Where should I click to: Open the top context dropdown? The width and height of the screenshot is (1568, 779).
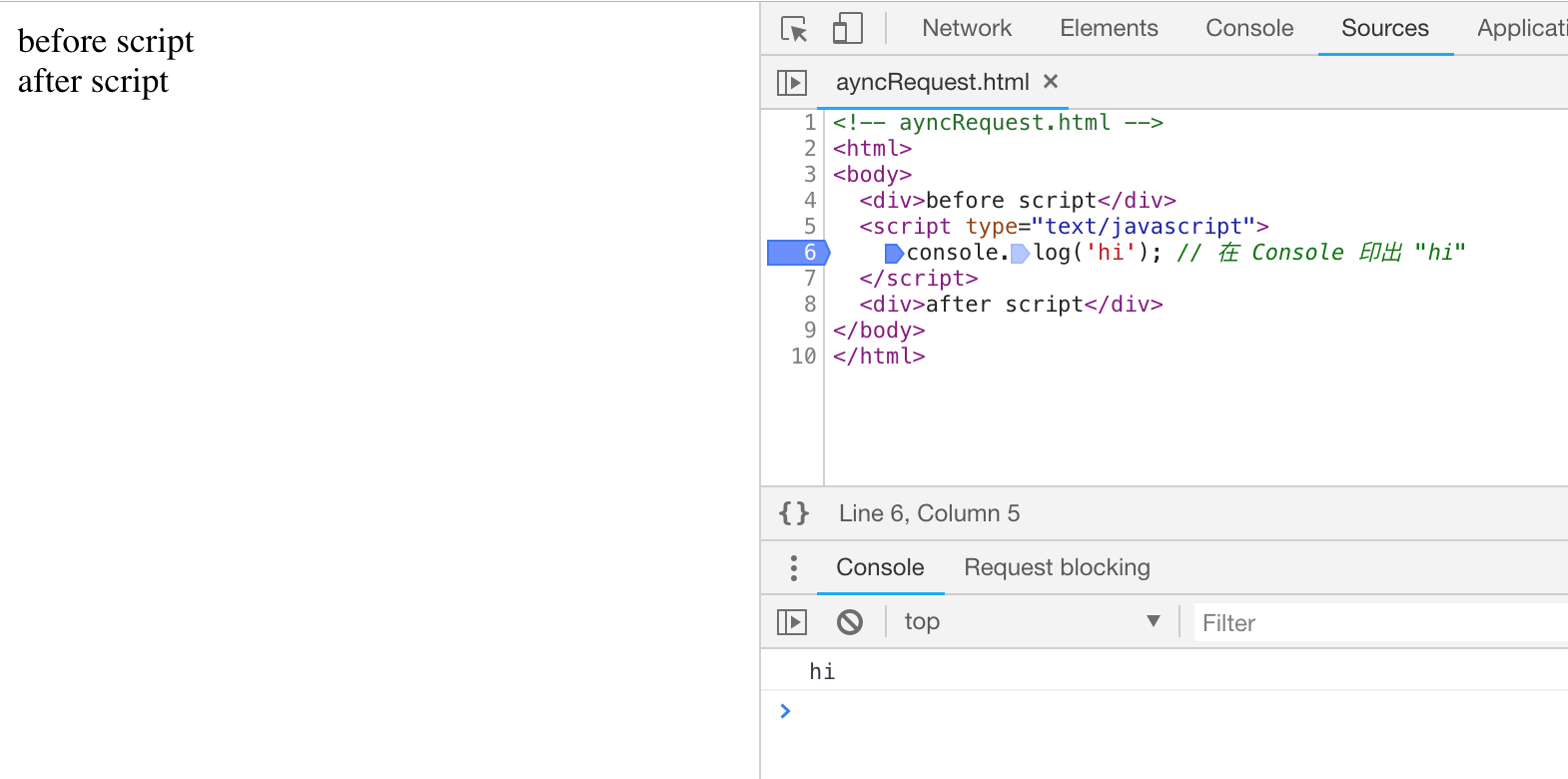tap(1033, 622)
